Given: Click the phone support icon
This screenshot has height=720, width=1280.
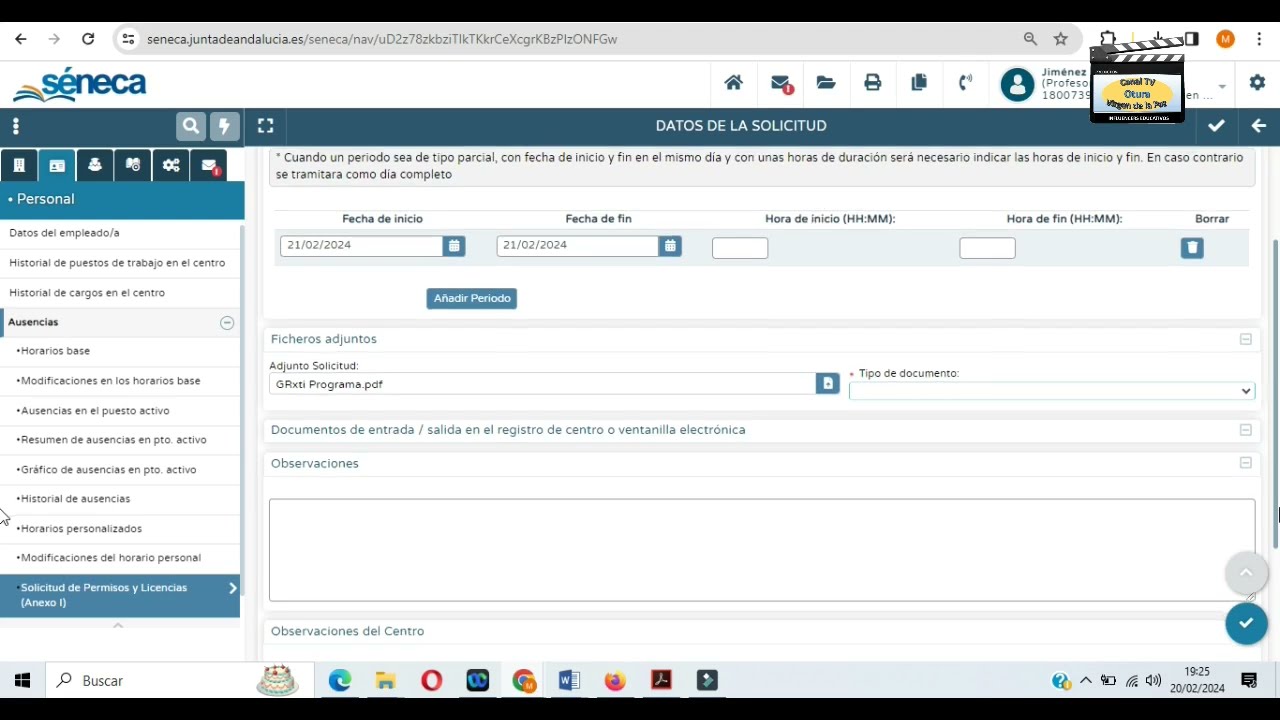Looking at the screenshot, I should coord(965,83).
